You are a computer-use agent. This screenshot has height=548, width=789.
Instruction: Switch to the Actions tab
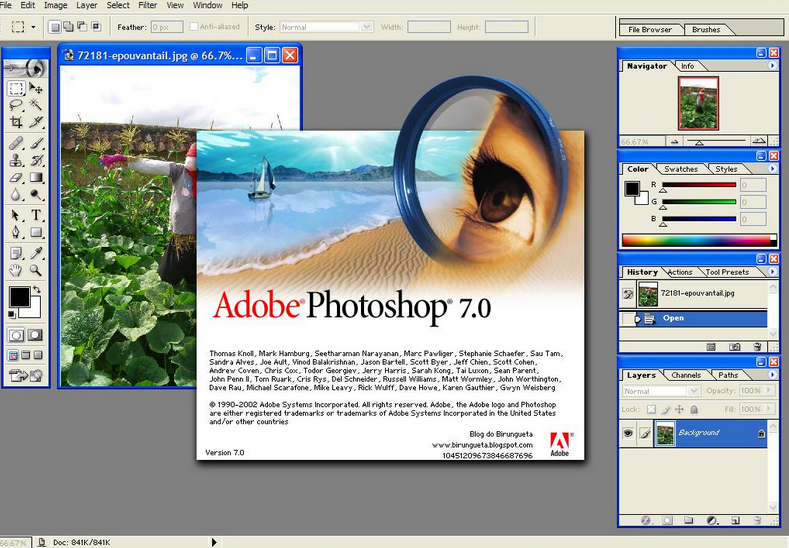point(680,272)
